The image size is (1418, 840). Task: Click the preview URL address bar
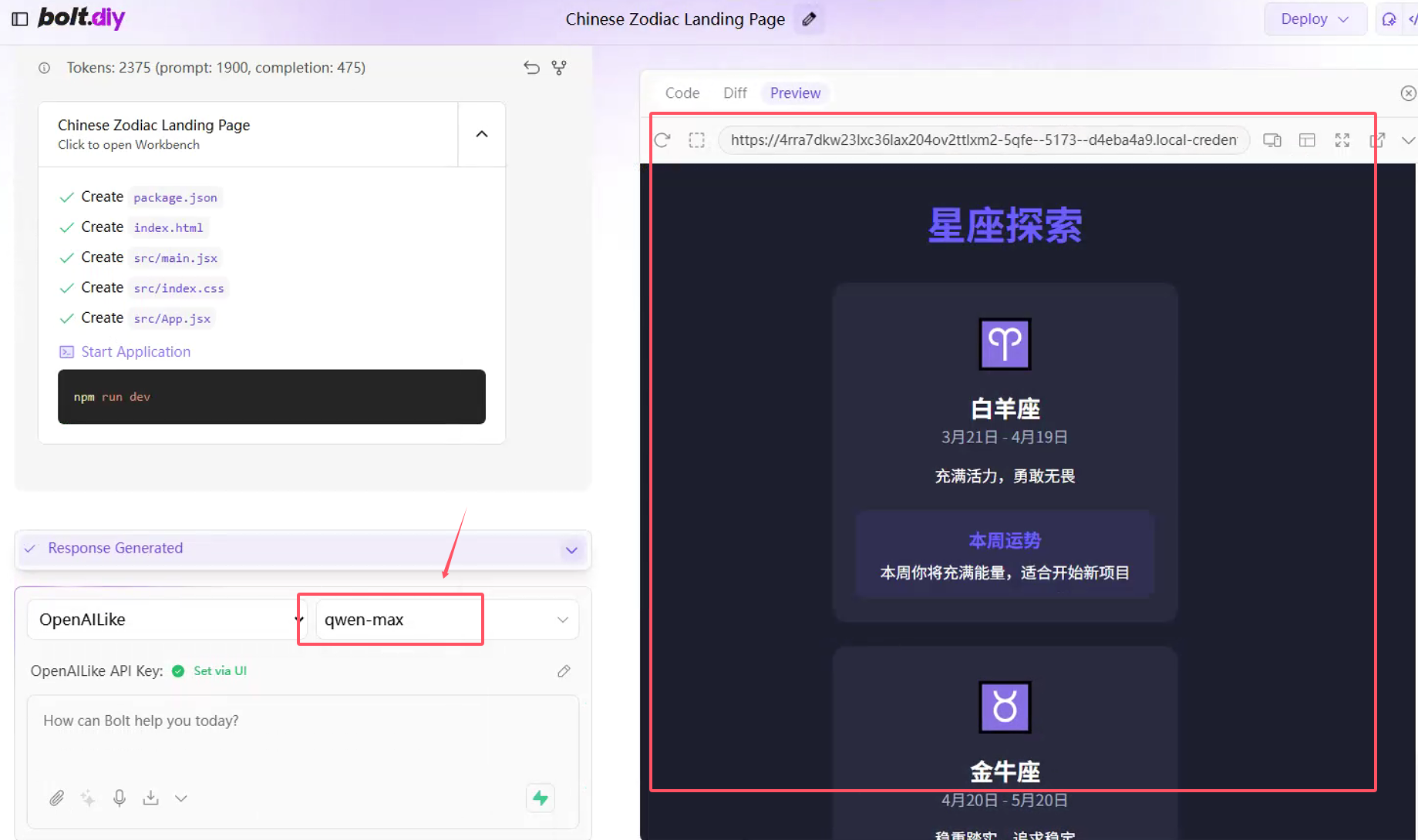(x=984, y=140)
